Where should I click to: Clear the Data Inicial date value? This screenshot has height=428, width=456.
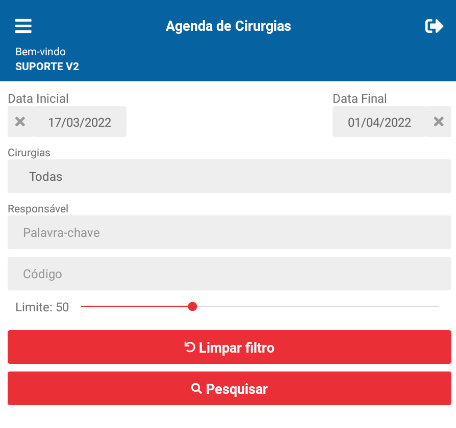click(x=20, y=122)
